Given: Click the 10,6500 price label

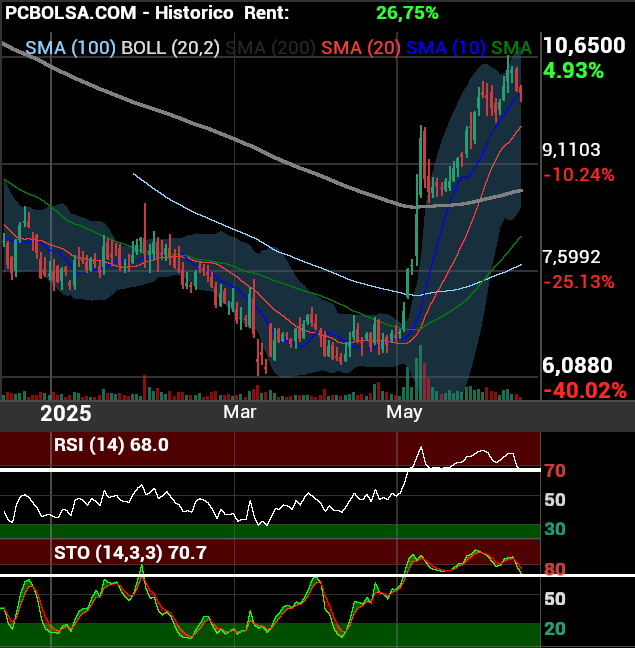Looking at the screenshot, I should point(584,45).
